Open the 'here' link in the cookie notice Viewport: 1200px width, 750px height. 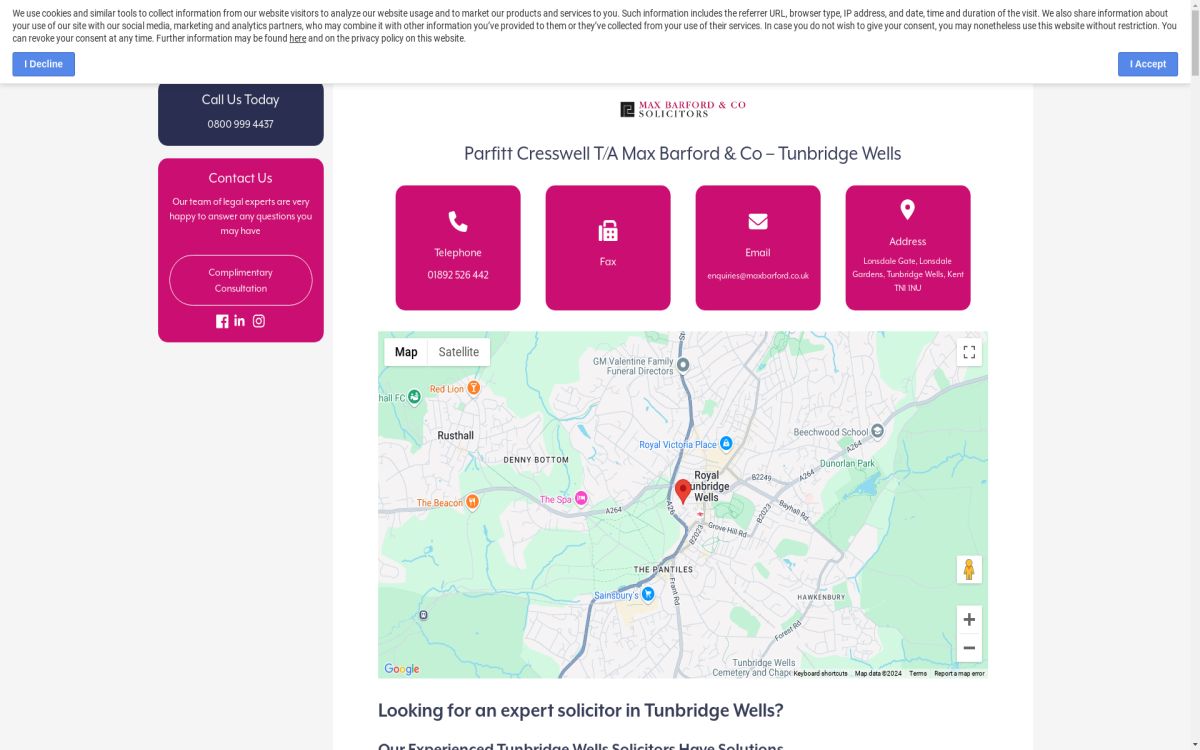pos(297,38)
